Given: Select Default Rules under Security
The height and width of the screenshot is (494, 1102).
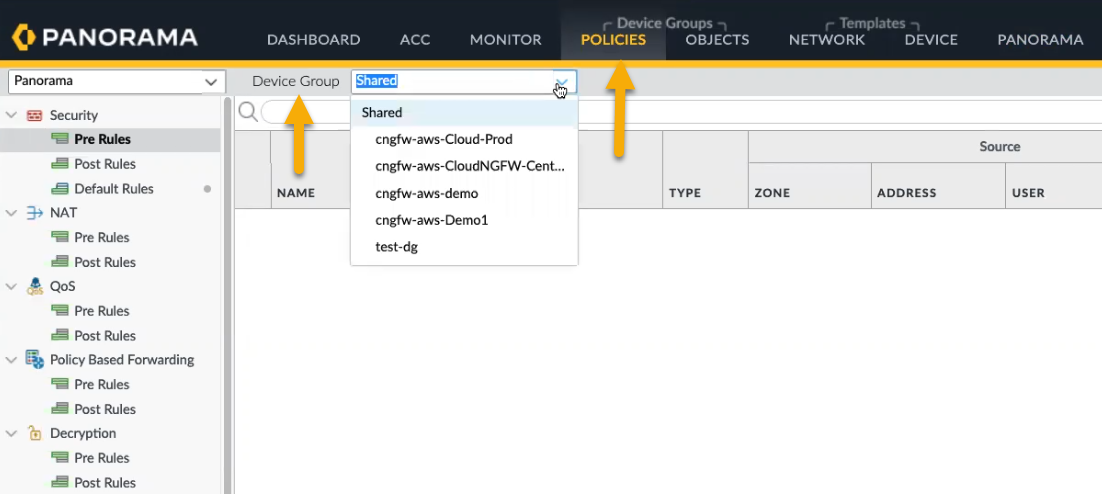Looking at the screenshot, I should point(114,188).
